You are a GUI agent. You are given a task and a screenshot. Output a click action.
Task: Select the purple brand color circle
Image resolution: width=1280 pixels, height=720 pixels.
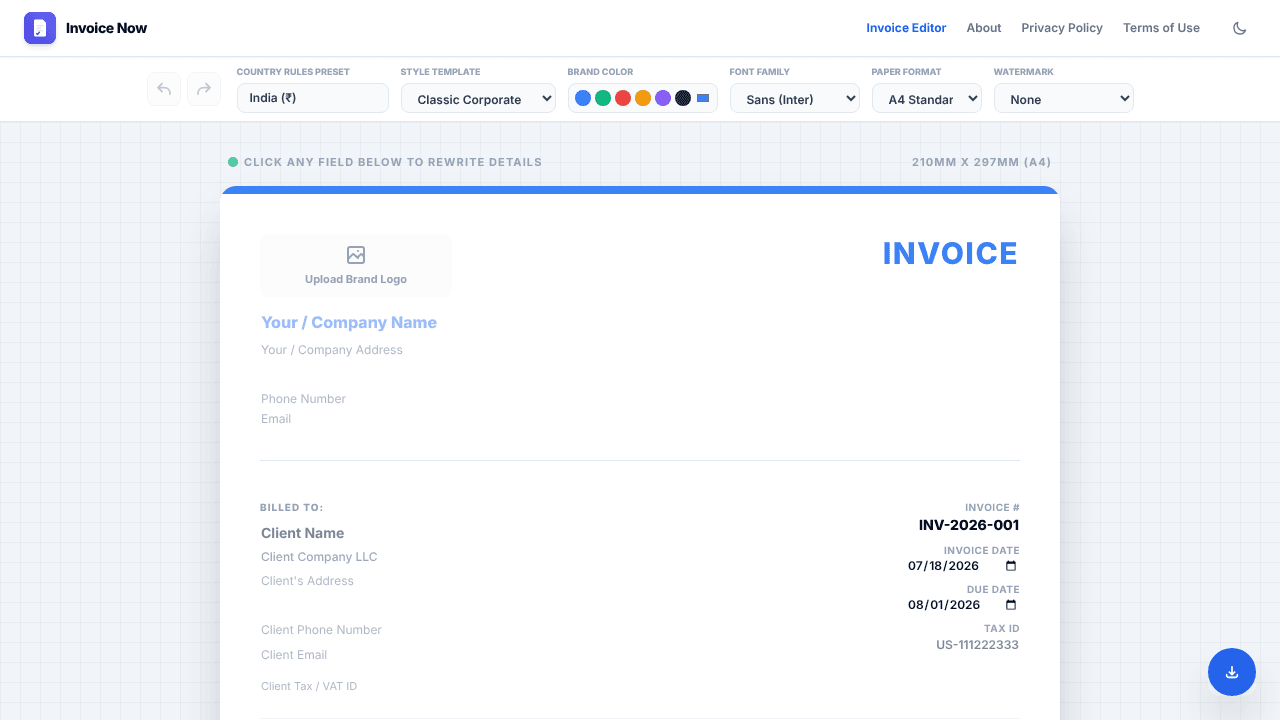(663, 98)
